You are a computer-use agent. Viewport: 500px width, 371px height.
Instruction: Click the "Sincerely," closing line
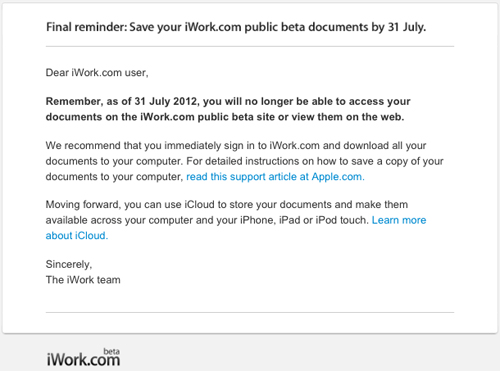[69, 264]
